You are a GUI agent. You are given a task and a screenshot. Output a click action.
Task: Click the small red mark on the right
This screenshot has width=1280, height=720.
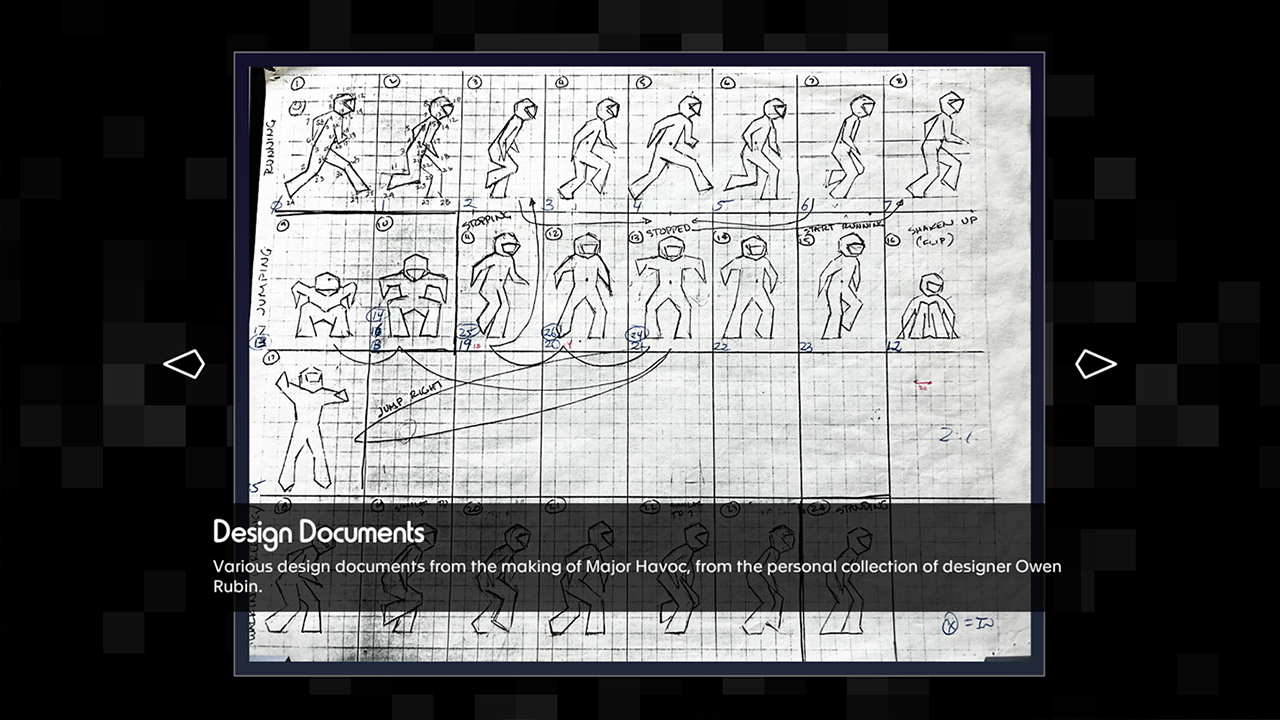pyautogui.click(x=923, y=382)
